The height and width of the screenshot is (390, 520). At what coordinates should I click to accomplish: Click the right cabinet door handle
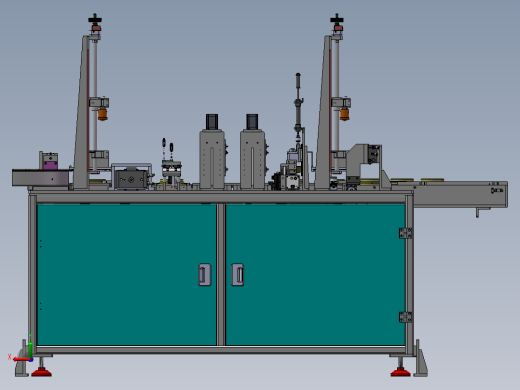click(238, 275)
